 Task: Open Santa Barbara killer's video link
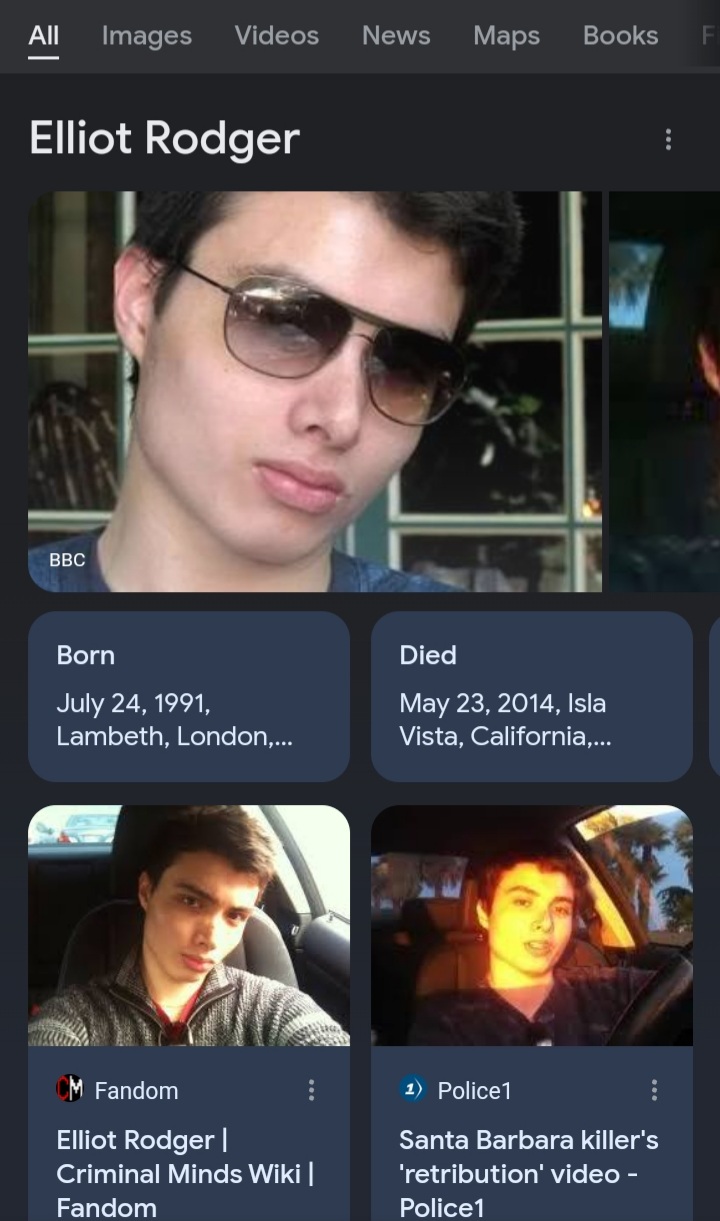coord(529,1173)
